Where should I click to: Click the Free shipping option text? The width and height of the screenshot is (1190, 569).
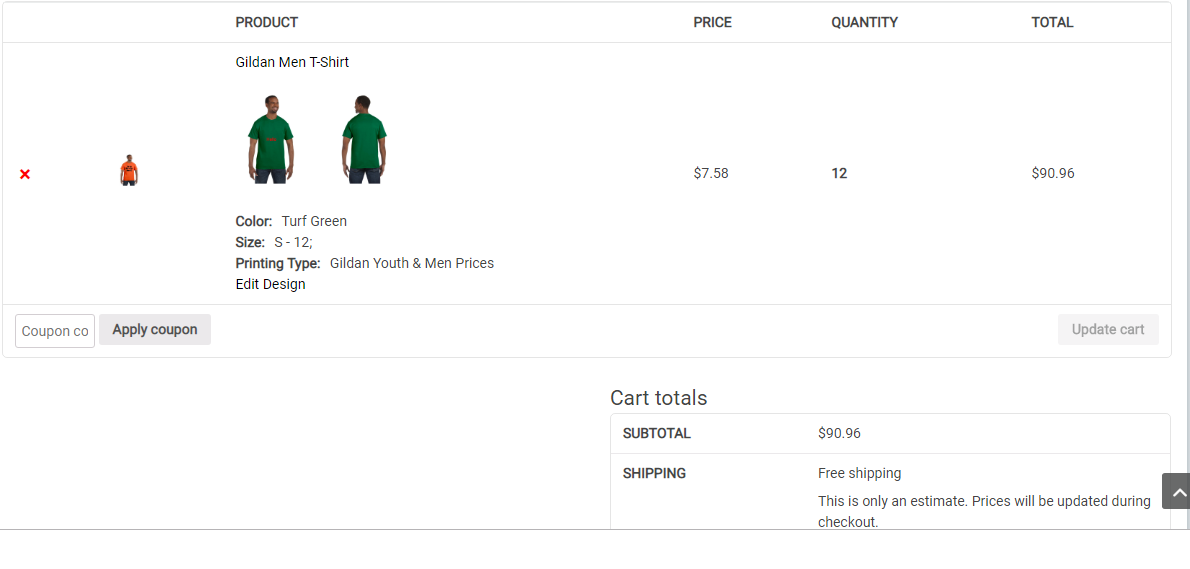click(x=860, y=473)
